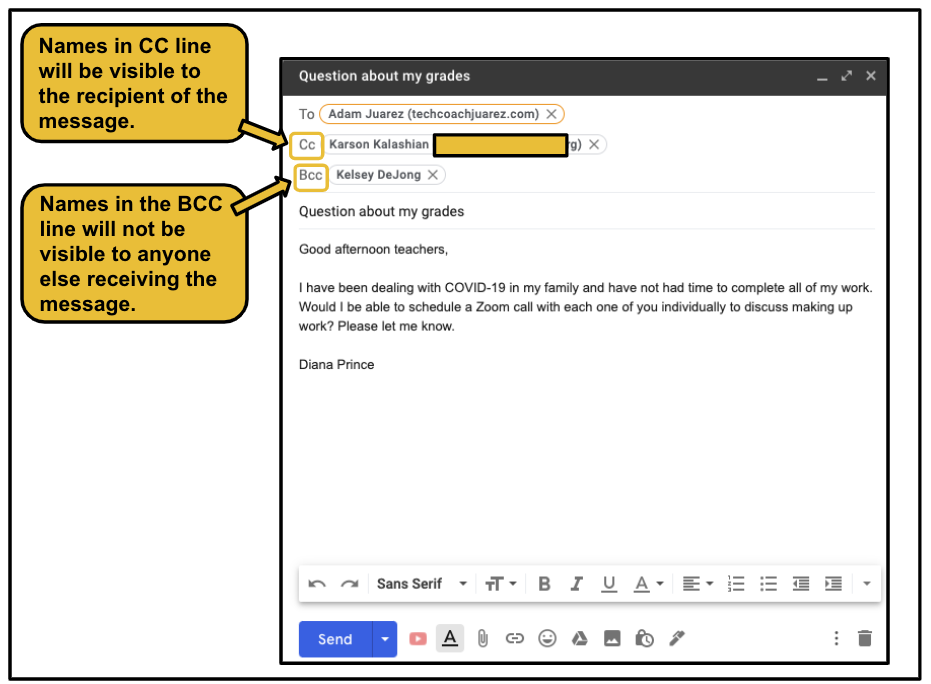This screenshot has height=684, width=931.
Task: Open more message options menu
Action: click(x=834, y=639)
